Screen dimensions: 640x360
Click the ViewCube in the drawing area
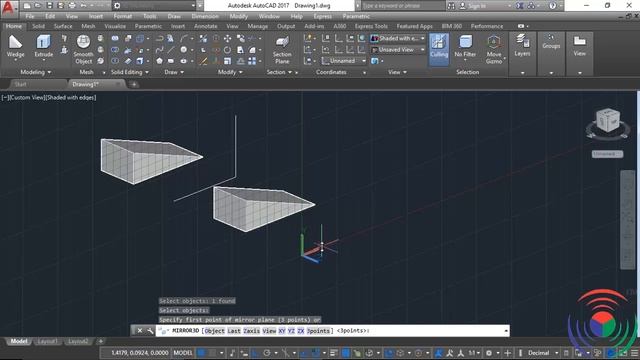(x=607, y=121)
